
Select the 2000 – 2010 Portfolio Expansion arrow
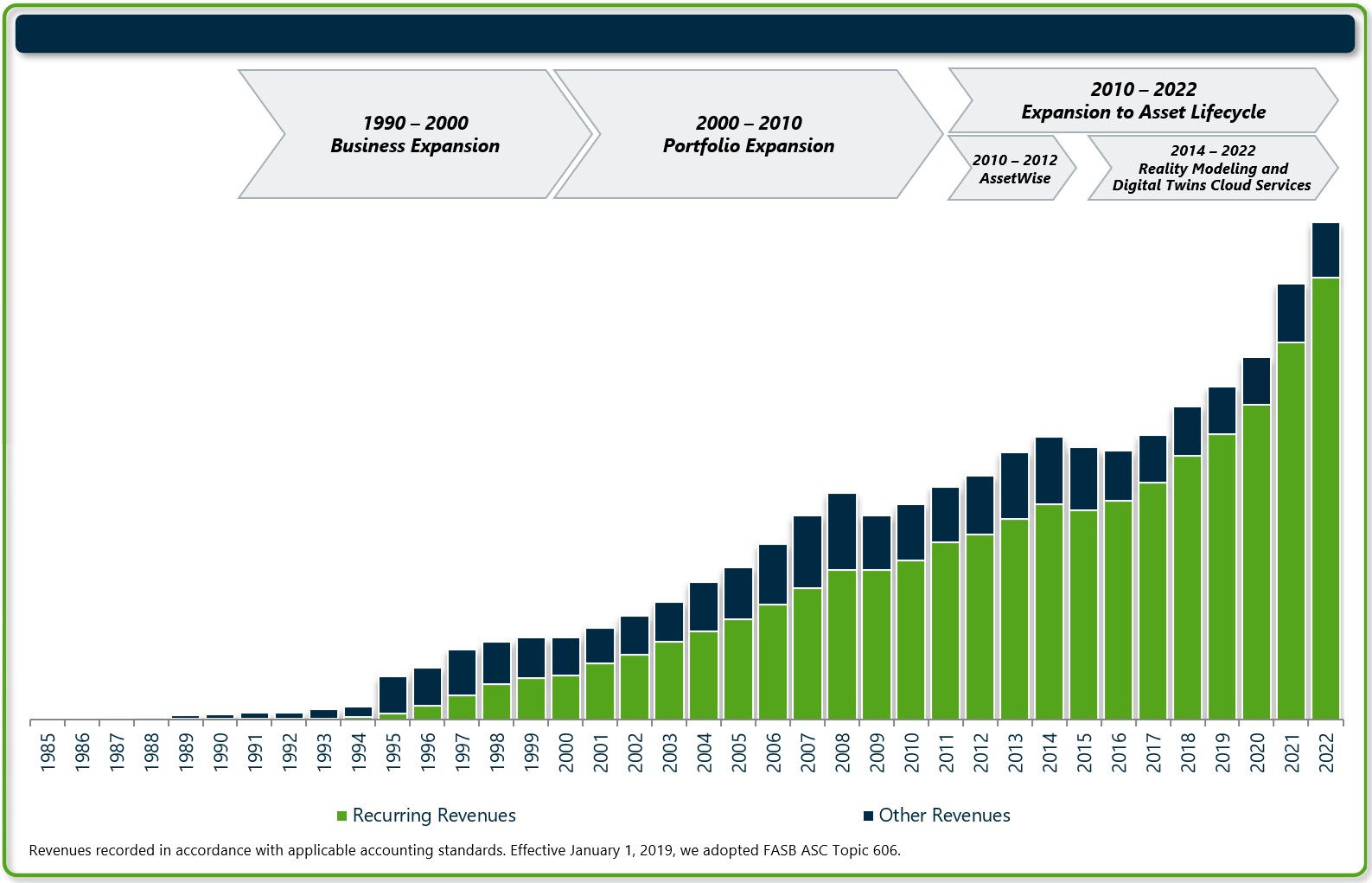(x=748, y=134)
